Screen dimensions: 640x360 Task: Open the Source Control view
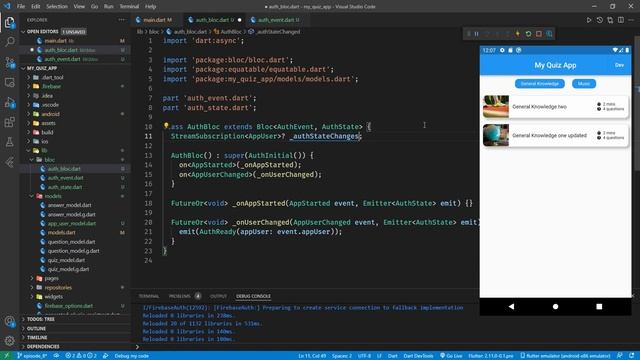pyautogui.click(x=9, y=62)
